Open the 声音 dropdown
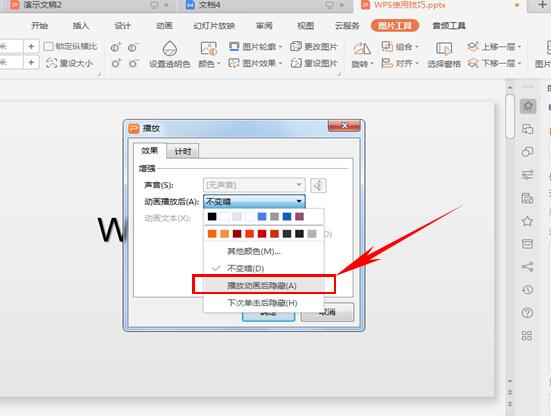The width and height of the screenshot is (551, 416). [254, 185]
